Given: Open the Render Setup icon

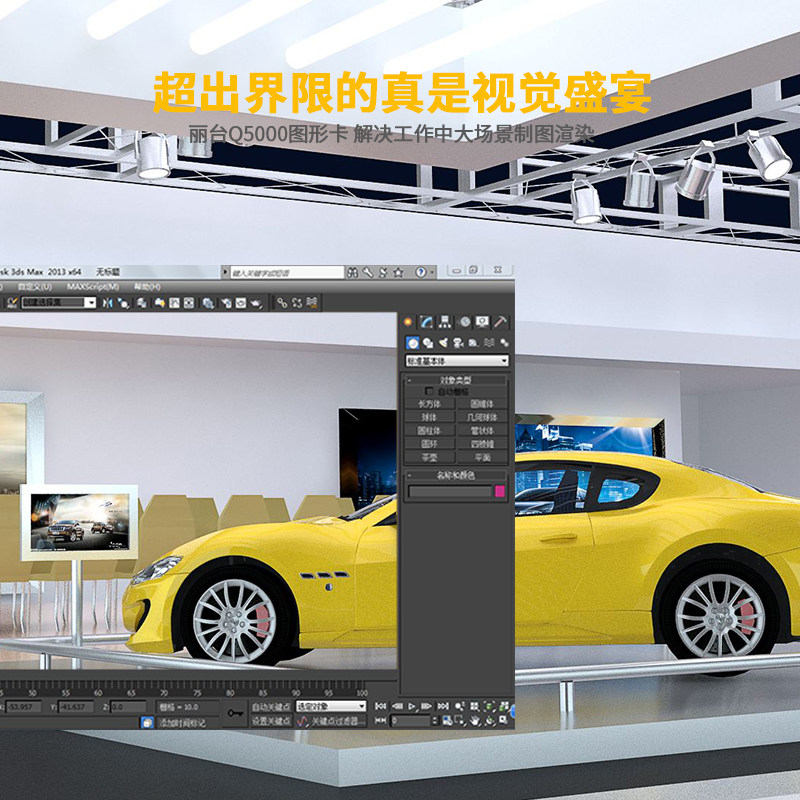Looking at the screenshot, I should 226,304.
